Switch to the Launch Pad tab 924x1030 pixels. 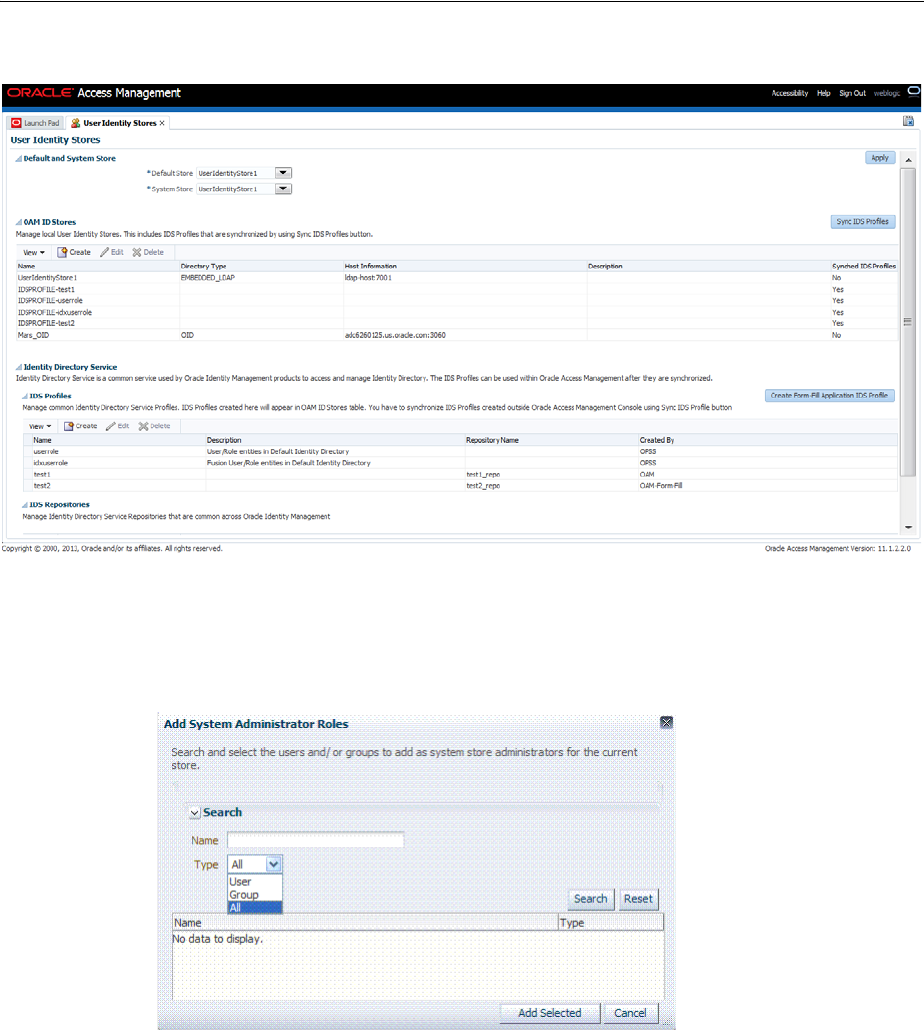click(35, 123)
